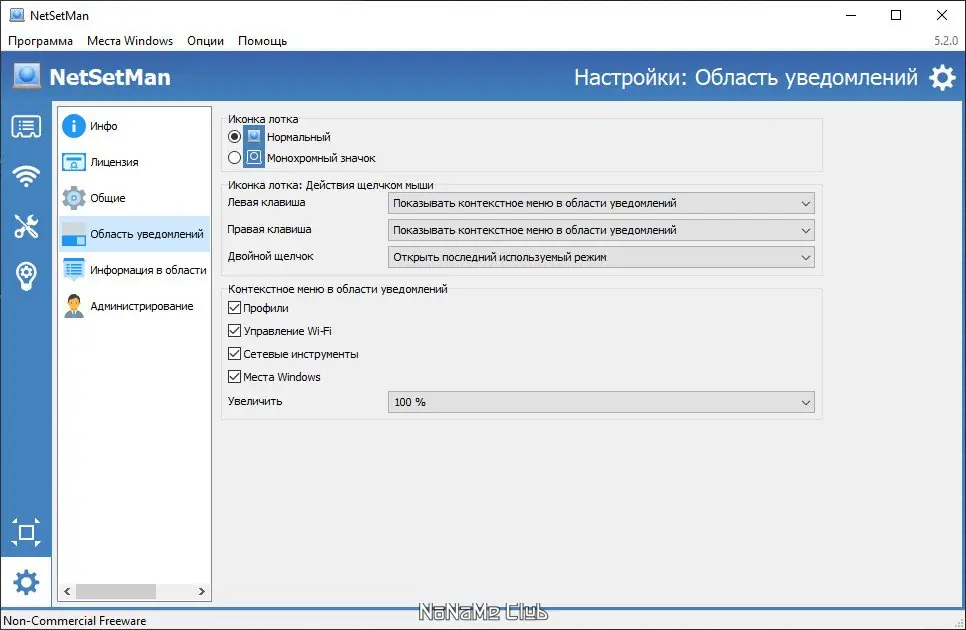
Task: Uncheck the Сетевые инструменты checkbox
Action: pos(234,353)
